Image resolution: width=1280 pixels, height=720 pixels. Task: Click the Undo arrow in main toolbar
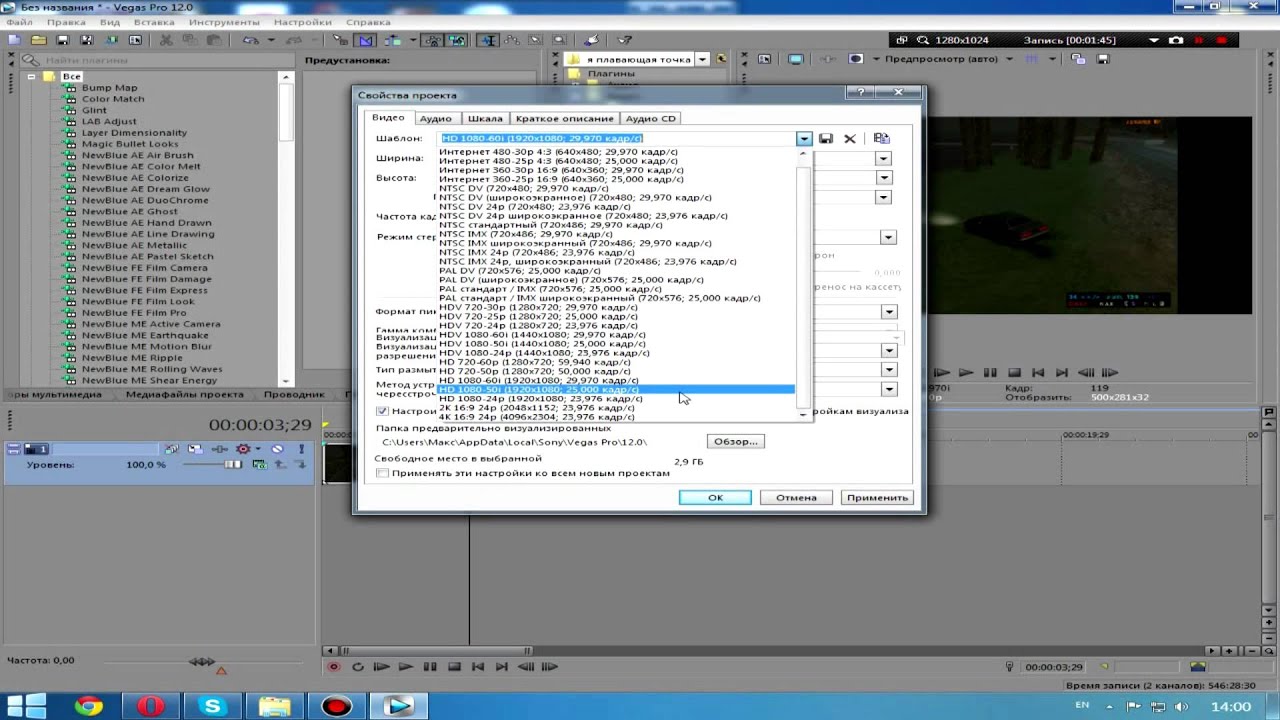pos(249,40)
